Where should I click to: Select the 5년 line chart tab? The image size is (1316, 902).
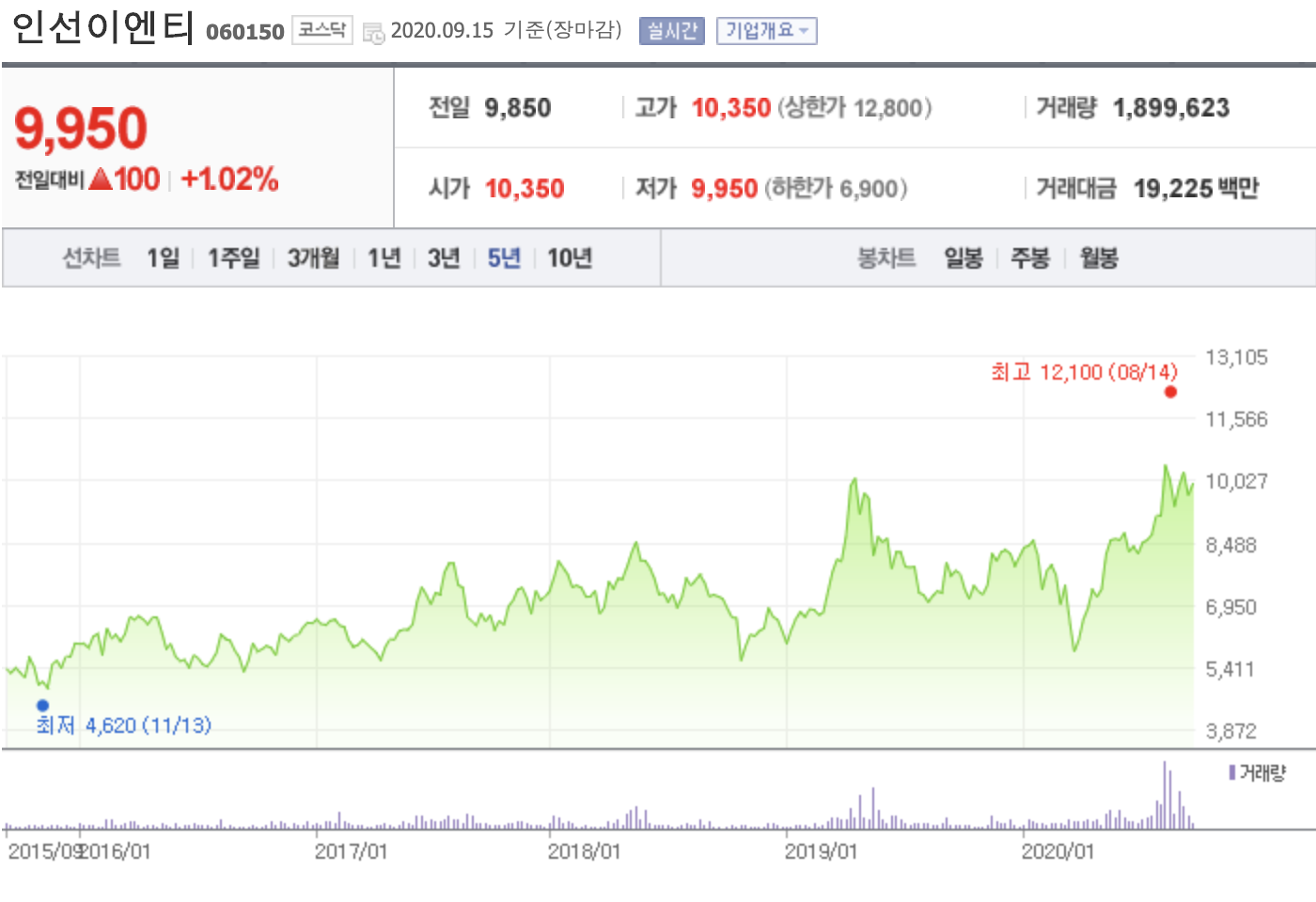tap(504, 257)
